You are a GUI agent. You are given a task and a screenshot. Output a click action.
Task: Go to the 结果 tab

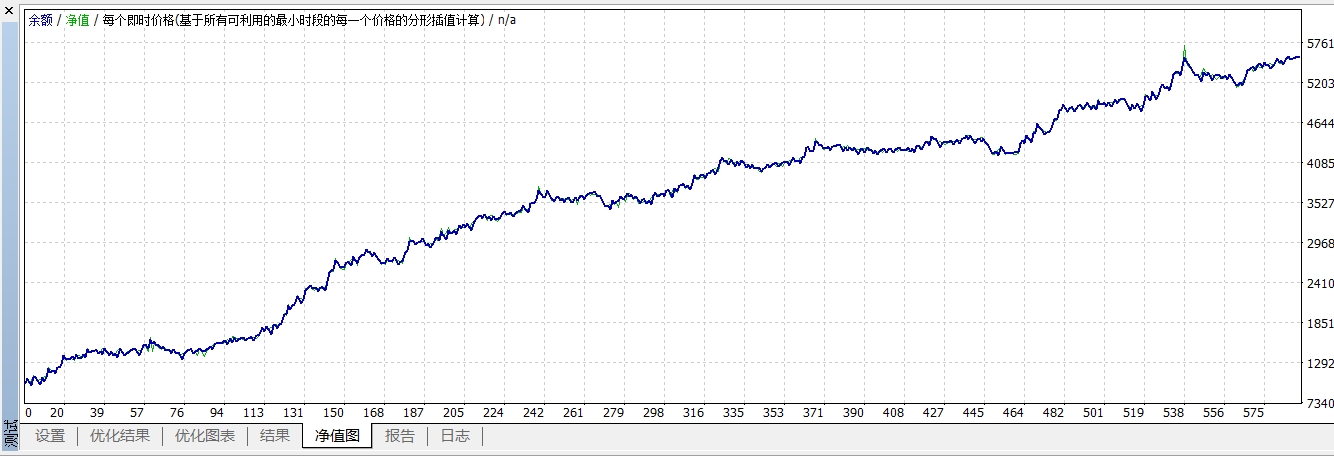pos(274,436)
